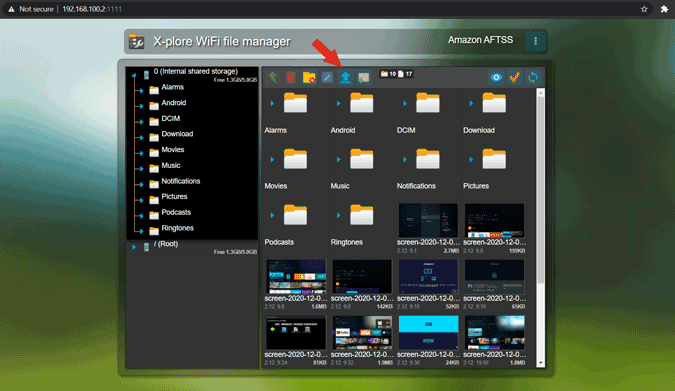Click the Amazon AFTSS device name
The height and width of the screenshot is (391, 675).
pyautogui.click(x=480, y=40)
